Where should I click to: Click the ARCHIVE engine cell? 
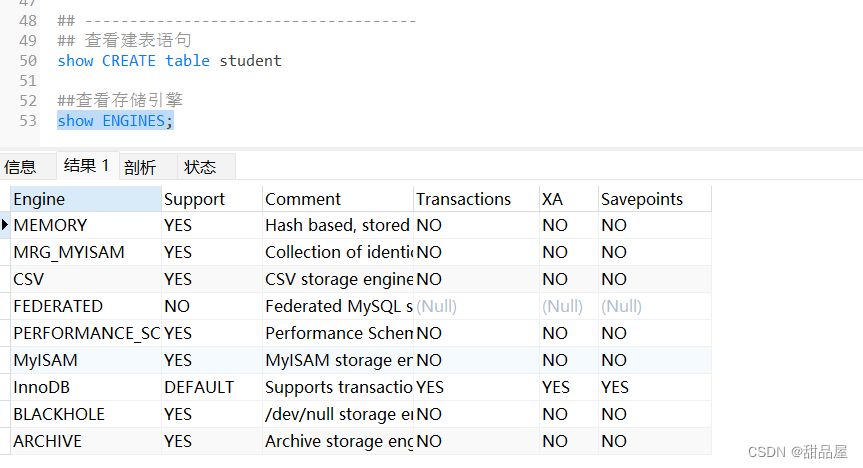[x=85, y=441]
